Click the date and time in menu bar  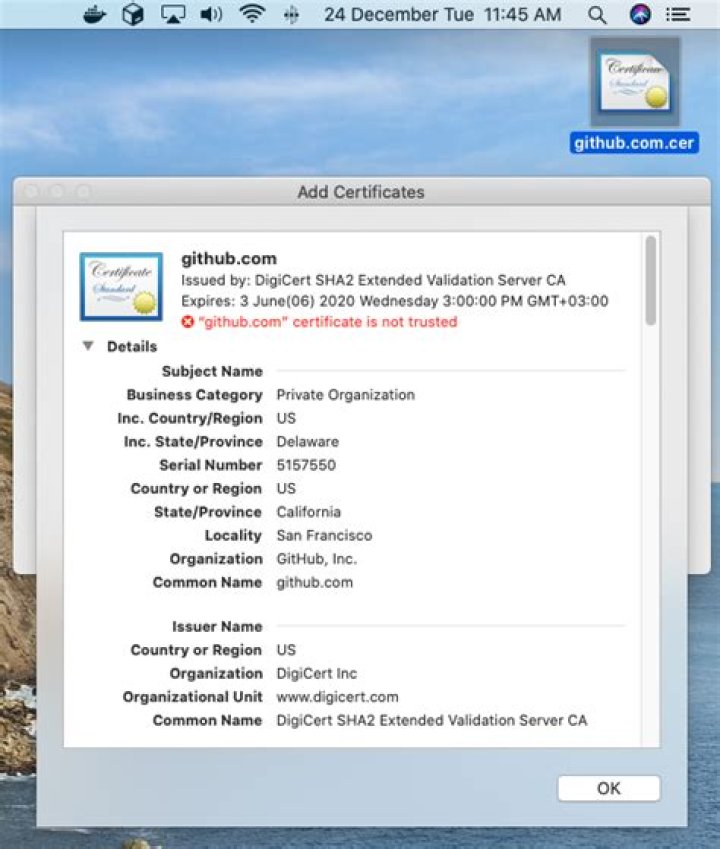click(442, 15)
